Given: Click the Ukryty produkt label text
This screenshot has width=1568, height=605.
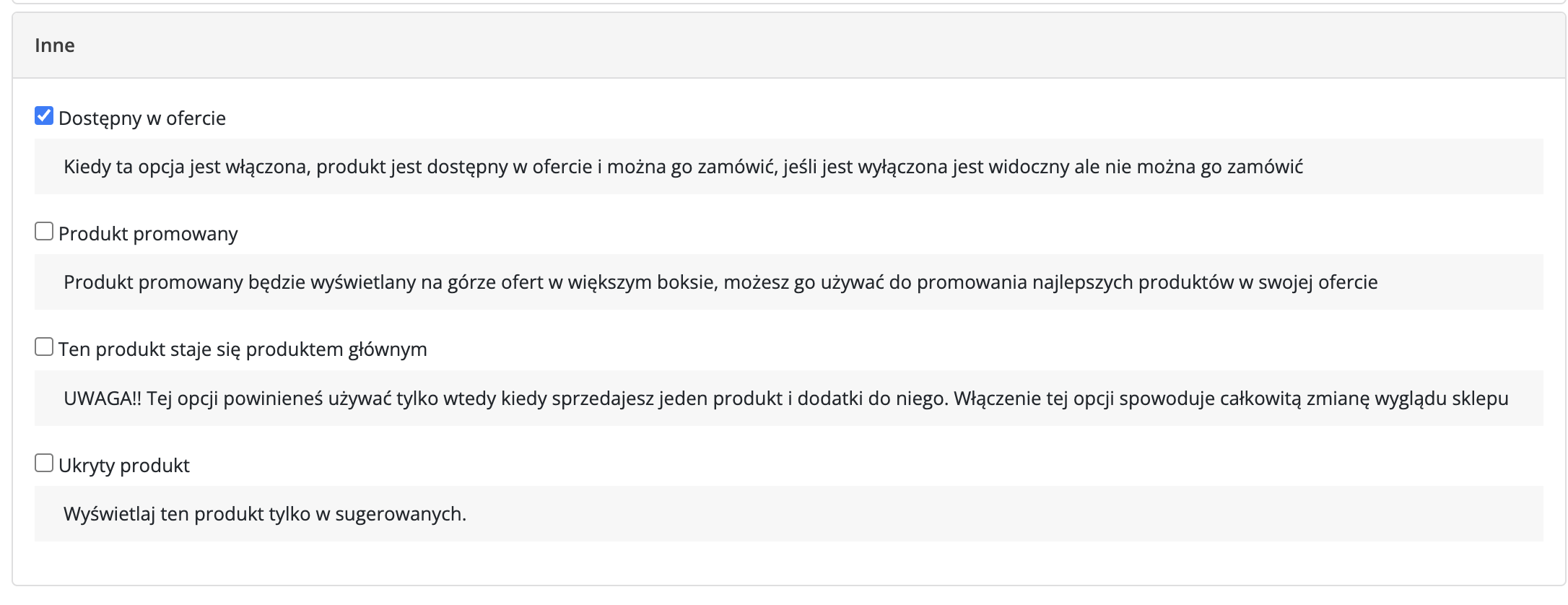Looking at the screenshot, I should coord(124,466).
